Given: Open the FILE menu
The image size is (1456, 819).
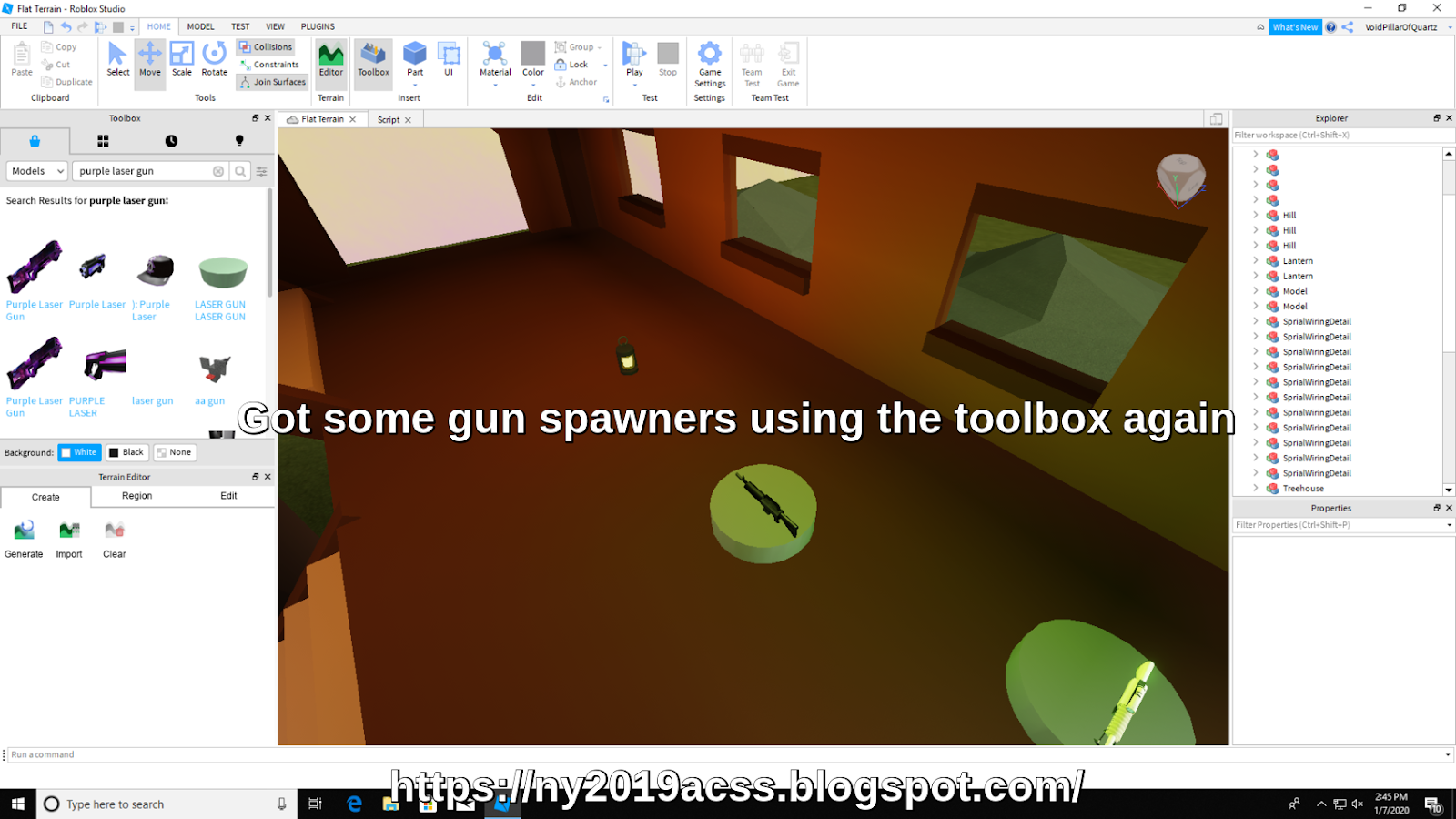Looking at the screenshot, I should point(19,26).
